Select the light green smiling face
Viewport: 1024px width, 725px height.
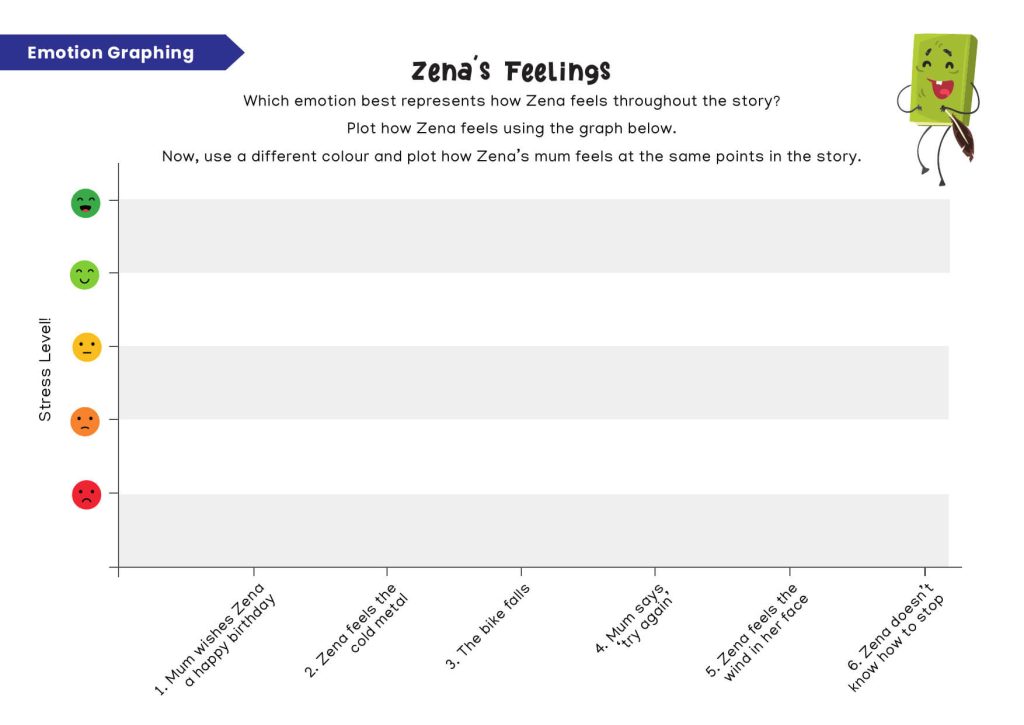pos(85,275)
